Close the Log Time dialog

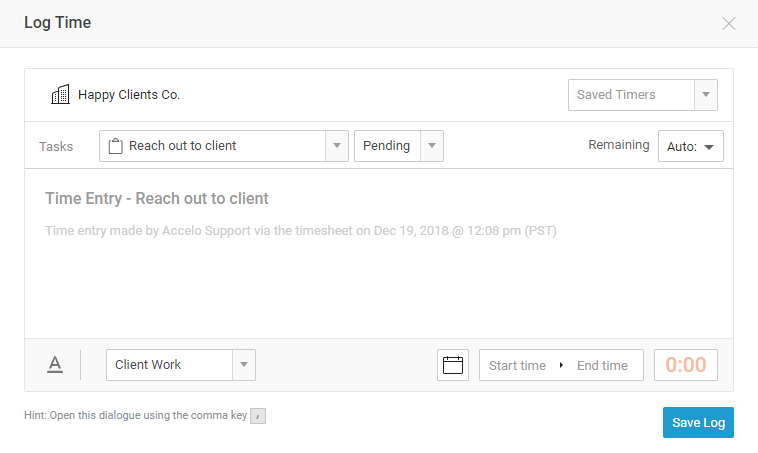[x=729, y=23]
